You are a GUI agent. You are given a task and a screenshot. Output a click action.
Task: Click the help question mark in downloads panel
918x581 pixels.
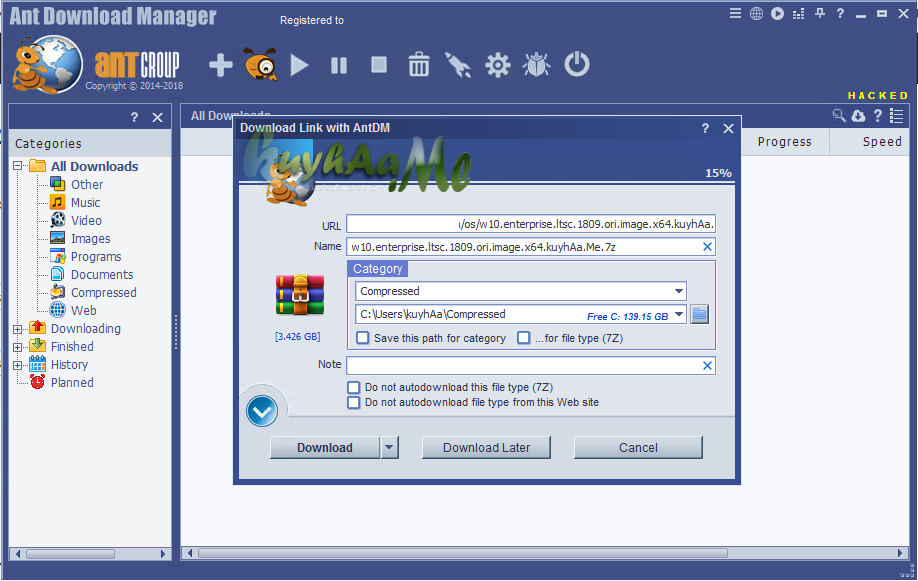[x=878, y=116]
